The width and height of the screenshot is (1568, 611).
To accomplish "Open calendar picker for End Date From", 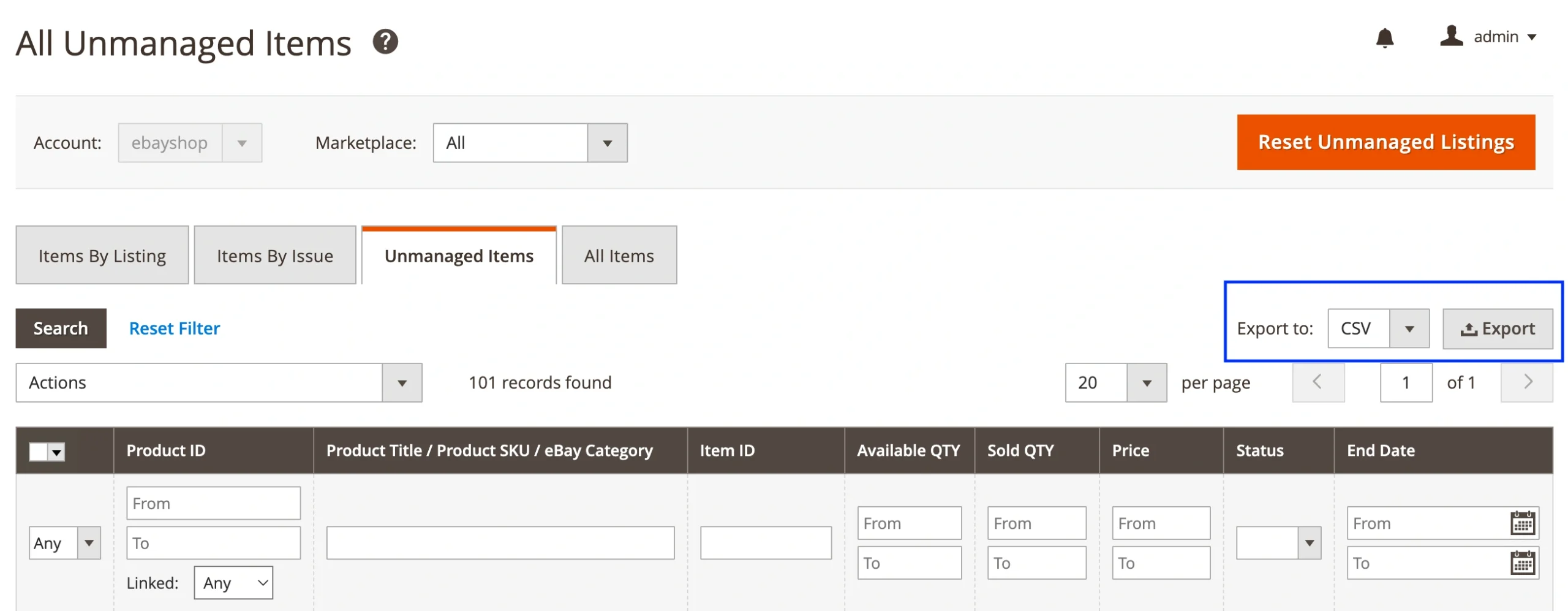I will (x=1523, y=523).
